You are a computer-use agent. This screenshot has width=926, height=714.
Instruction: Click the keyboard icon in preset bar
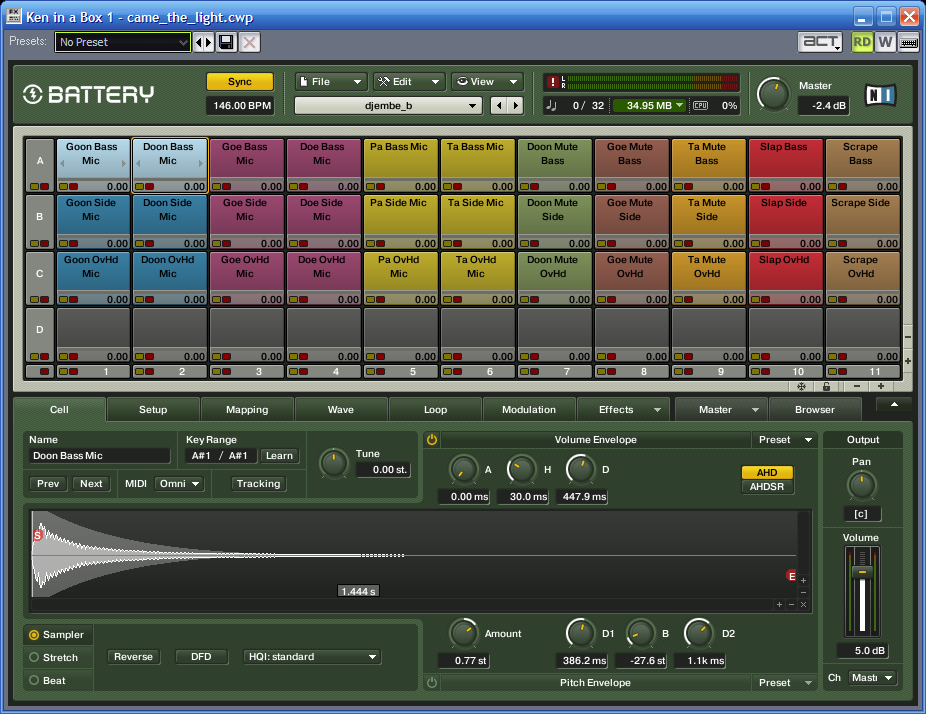[908, 42]
